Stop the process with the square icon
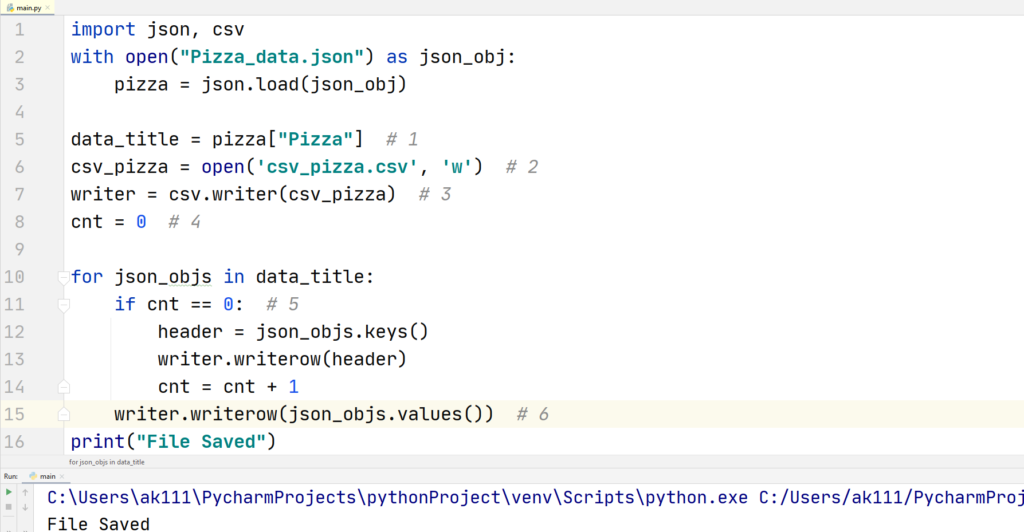The image size is (1024, 532). 8,507
